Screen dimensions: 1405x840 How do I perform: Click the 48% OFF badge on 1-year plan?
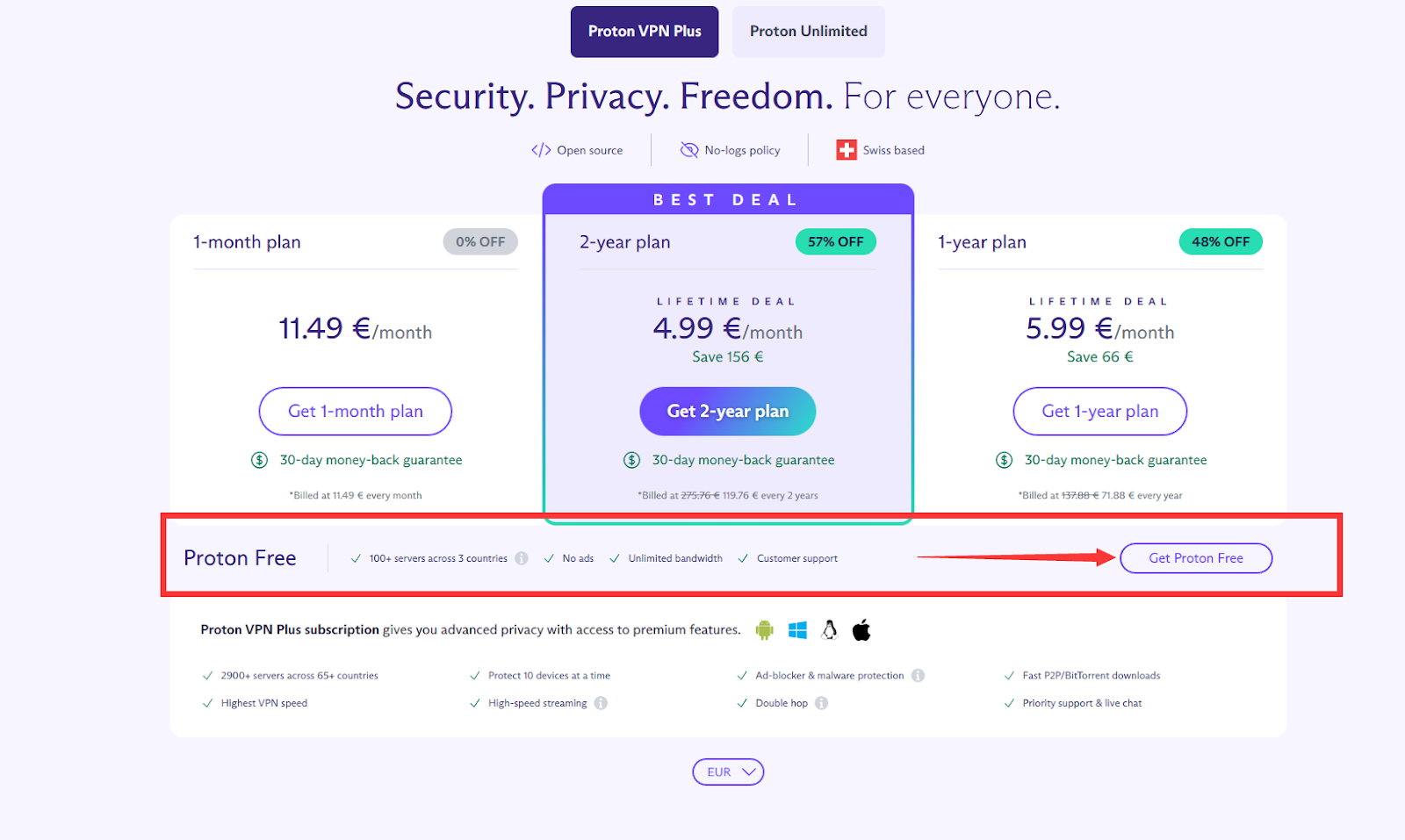(1220, 242)
